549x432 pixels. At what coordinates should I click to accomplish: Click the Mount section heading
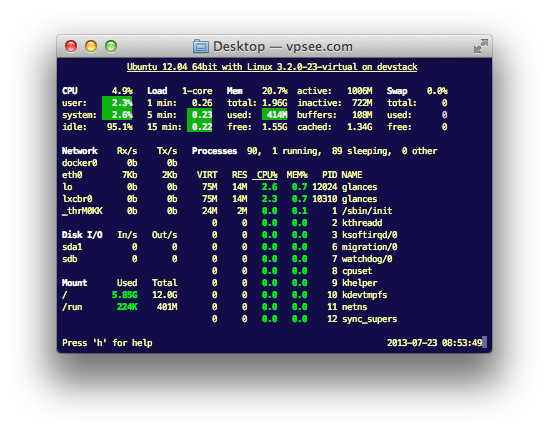[75, 283]
